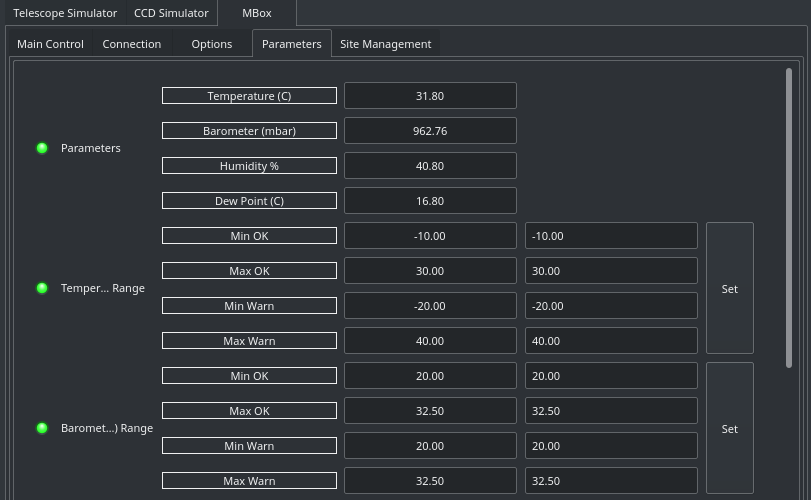Click read-only Barometer Min Warn value 20.00
Image resolution: width=811 pixels, height=500 pixels.
tap(430, 446)
